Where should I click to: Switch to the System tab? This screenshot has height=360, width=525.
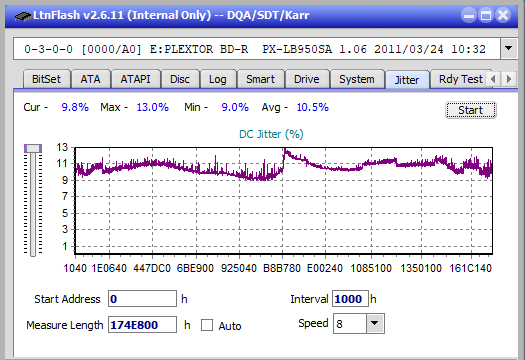tap(357, 79)
